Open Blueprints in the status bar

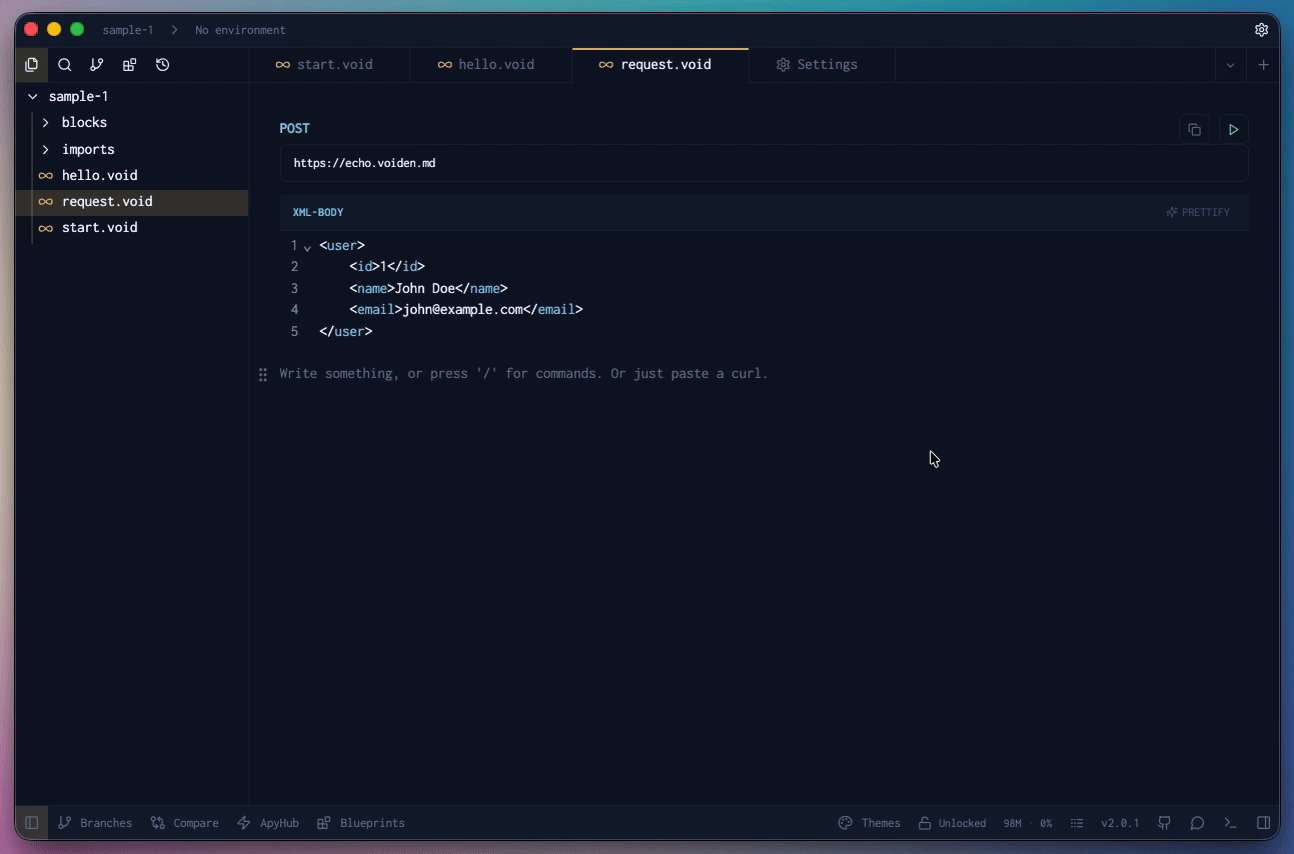(361, 823)
